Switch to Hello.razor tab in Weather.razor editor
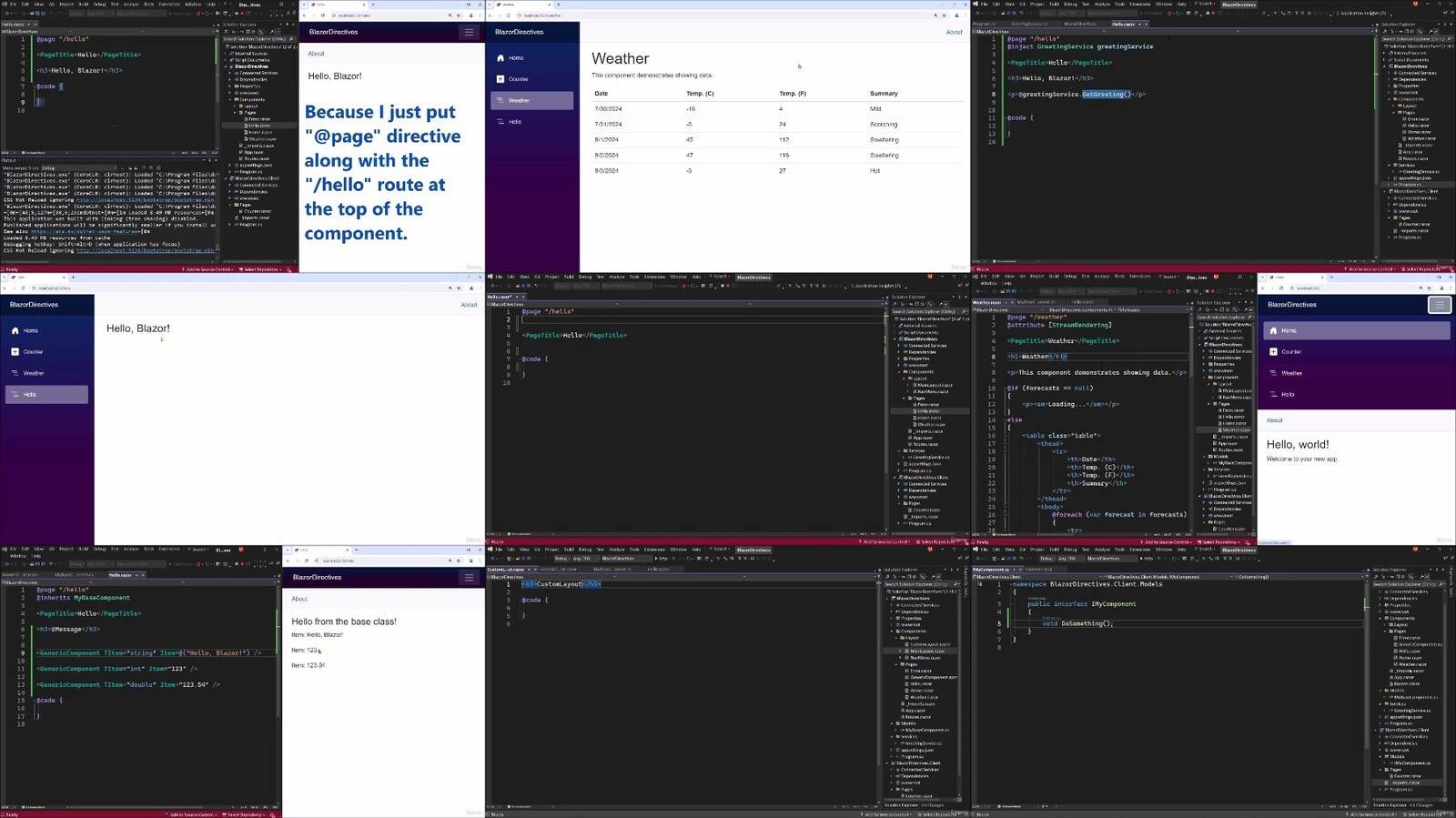 [1082, 302]
